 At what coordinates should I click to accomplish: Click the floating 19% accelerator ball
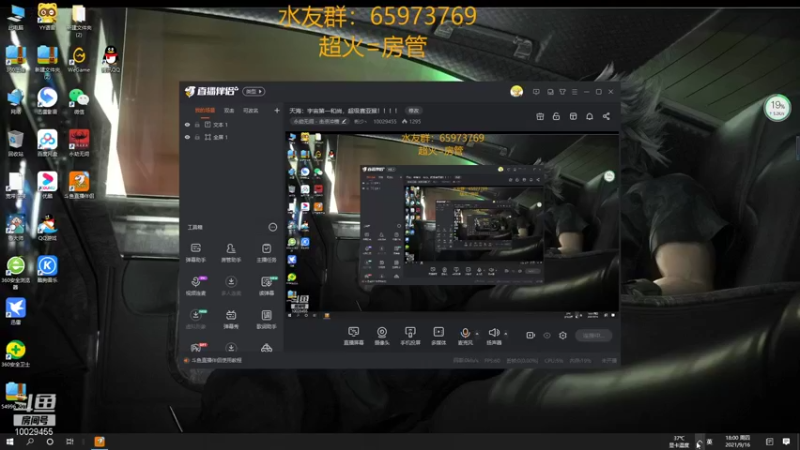[777, 108]
